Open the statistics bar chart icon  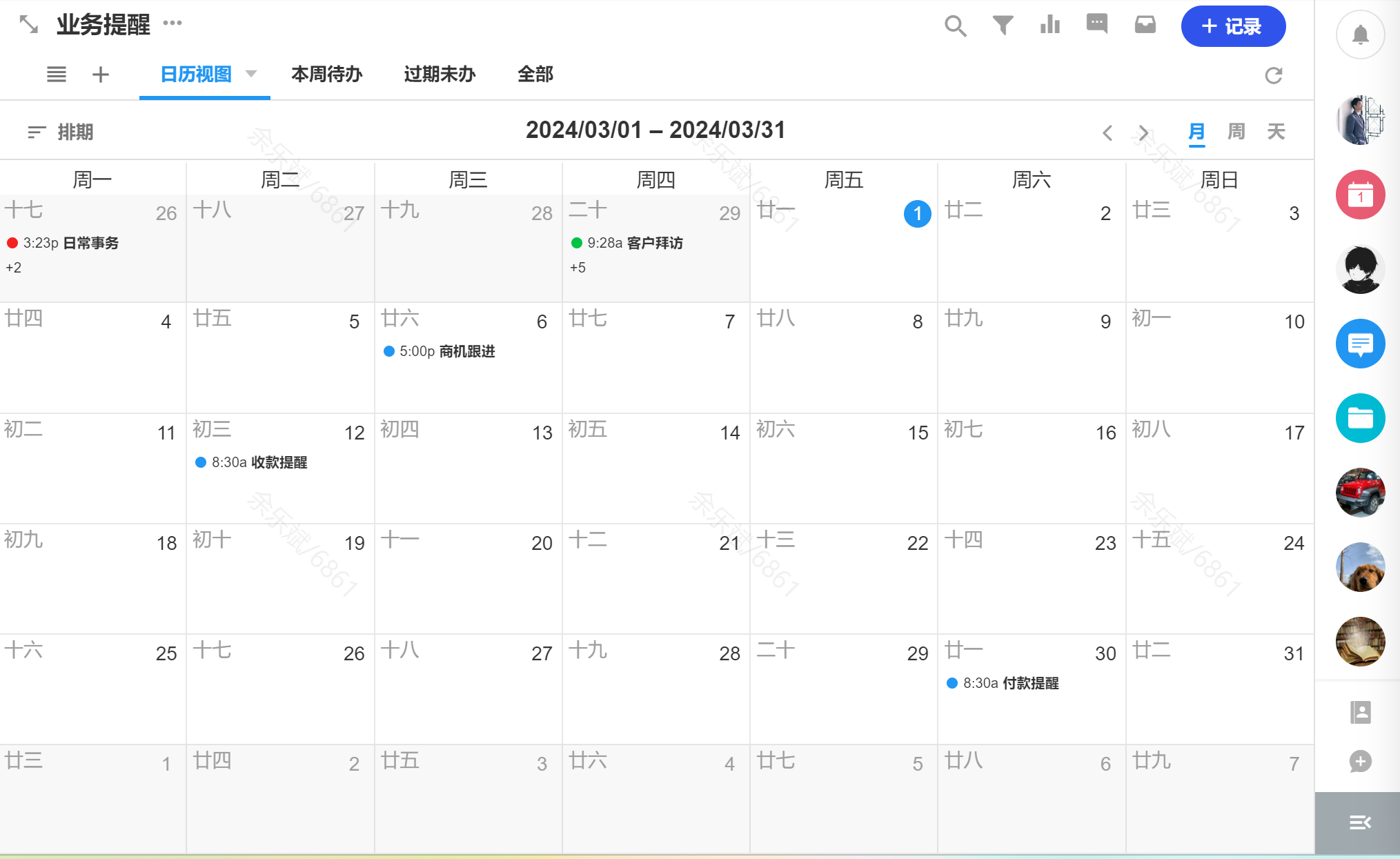click(x=1049, y=26)
